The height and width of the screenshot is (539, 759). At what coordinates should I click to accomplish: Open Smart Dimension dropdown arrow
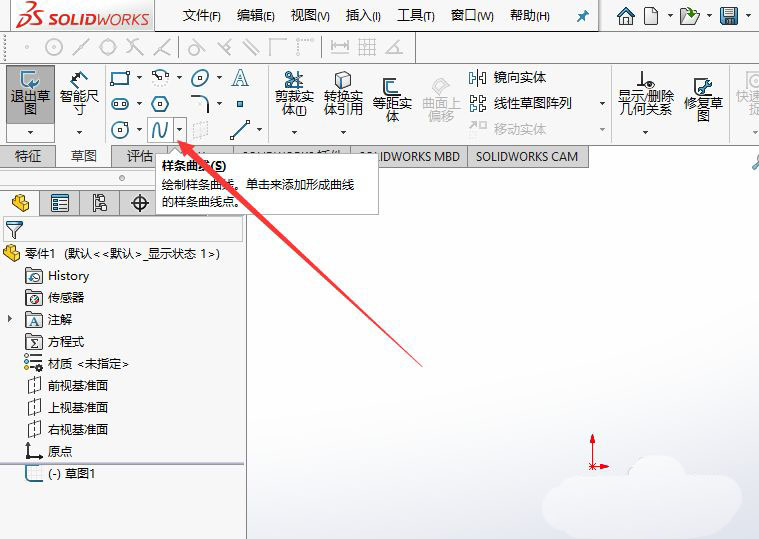tap(79, 133)
